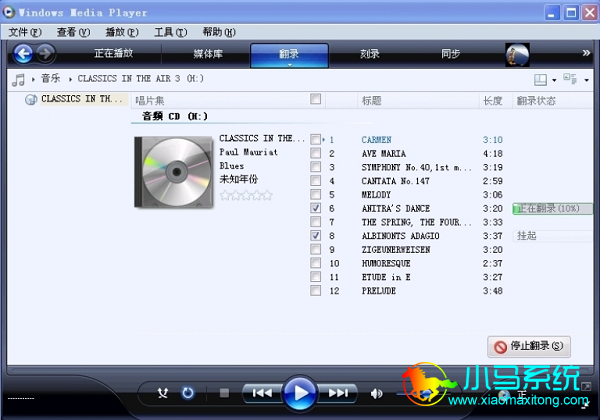The image size is (600, 420).
Task: Open the 帮助(H) menu
Action: point(219,32)
